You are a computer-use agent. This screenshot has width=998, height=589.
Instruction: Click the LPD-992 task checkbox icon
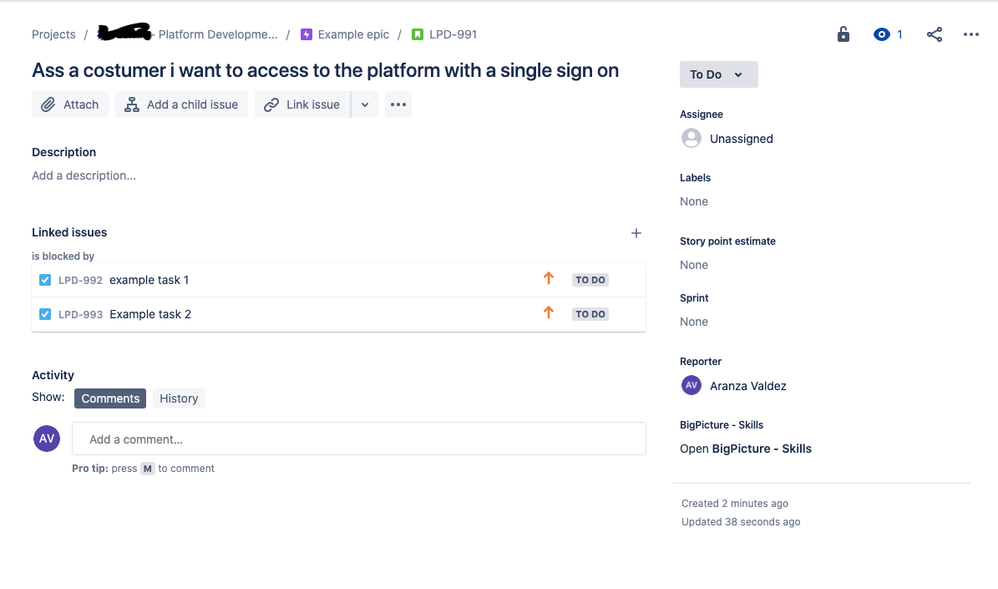pyautogui.click(x=45, y=280)
